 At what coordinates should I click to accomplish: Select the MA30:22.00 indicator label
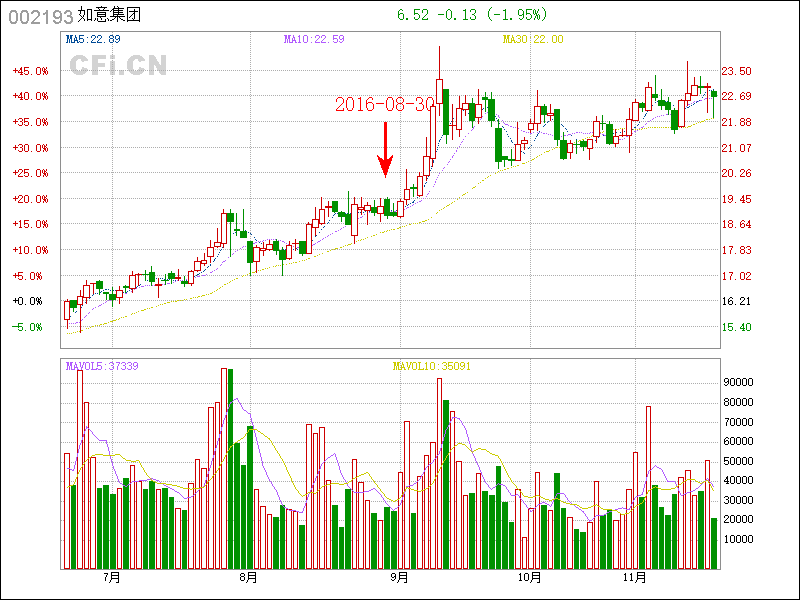click(x=533, y=39)
